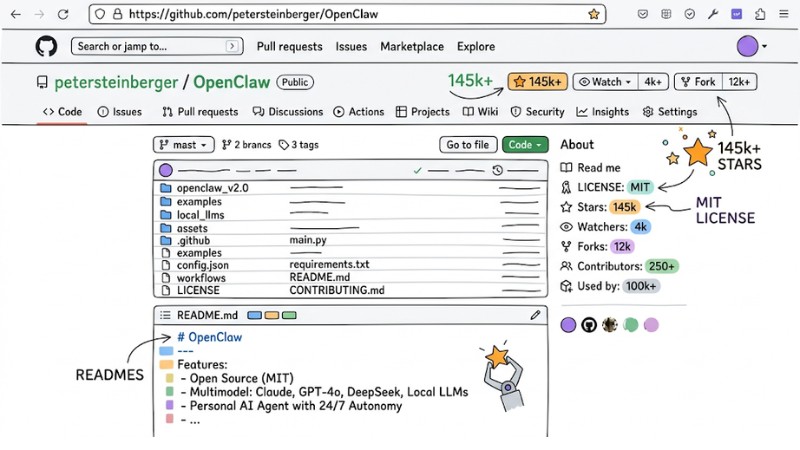The width and height of the screenshot is (800, 450).
Task: Focus the Search or jump to field
Action: [157, 46]
